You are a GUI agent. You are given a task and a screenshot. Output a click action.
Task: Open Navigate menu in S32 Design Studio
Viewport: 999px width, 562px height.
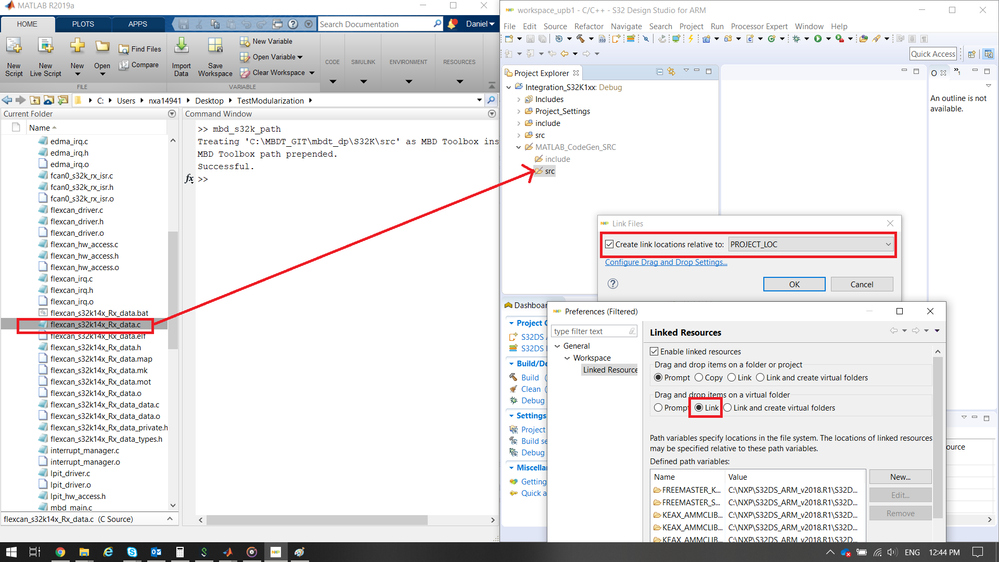point(626,26)
